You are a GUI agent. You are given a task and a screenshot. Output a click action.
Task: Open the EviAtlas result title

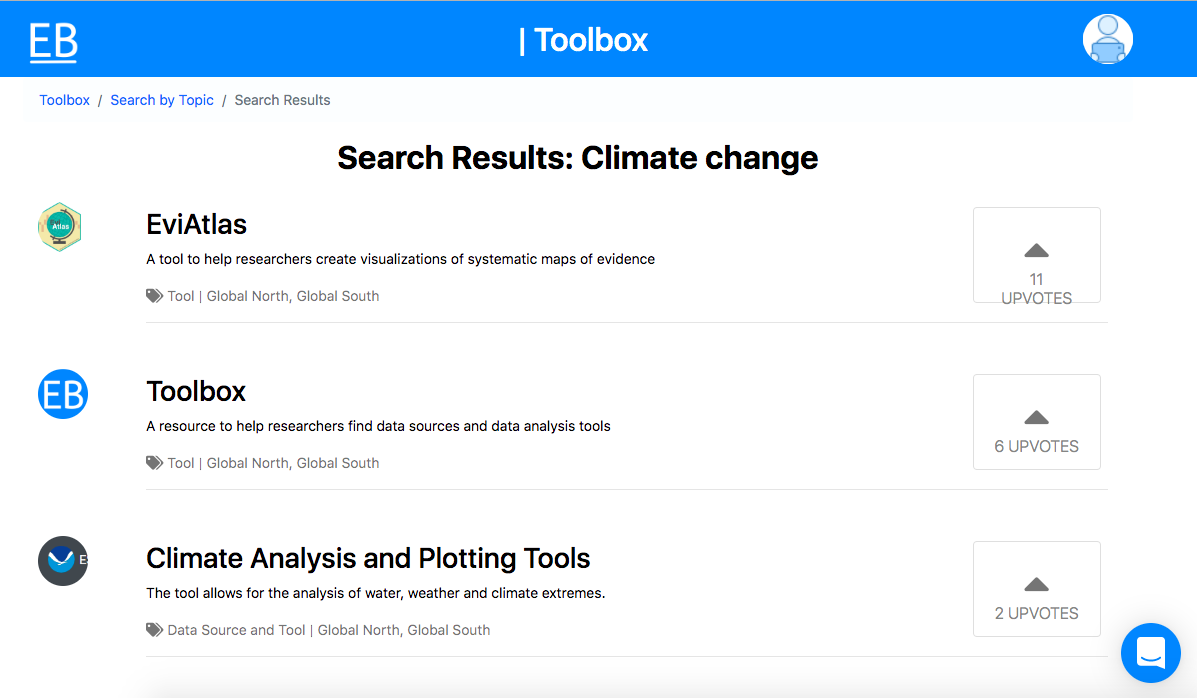pos(196,225)
